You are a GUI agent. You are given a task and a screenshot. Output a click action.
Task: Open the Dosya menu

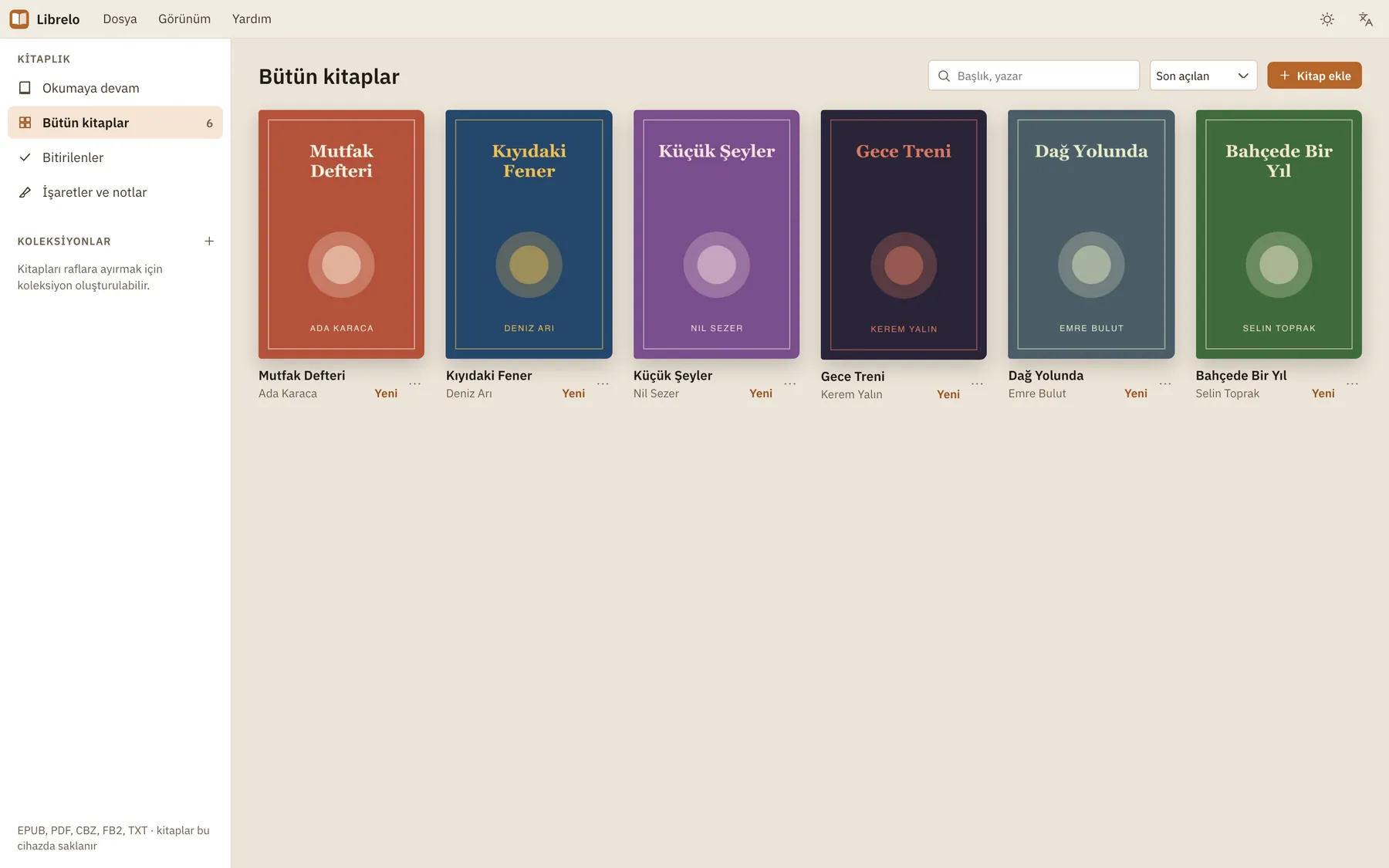(x=120, y=19)
